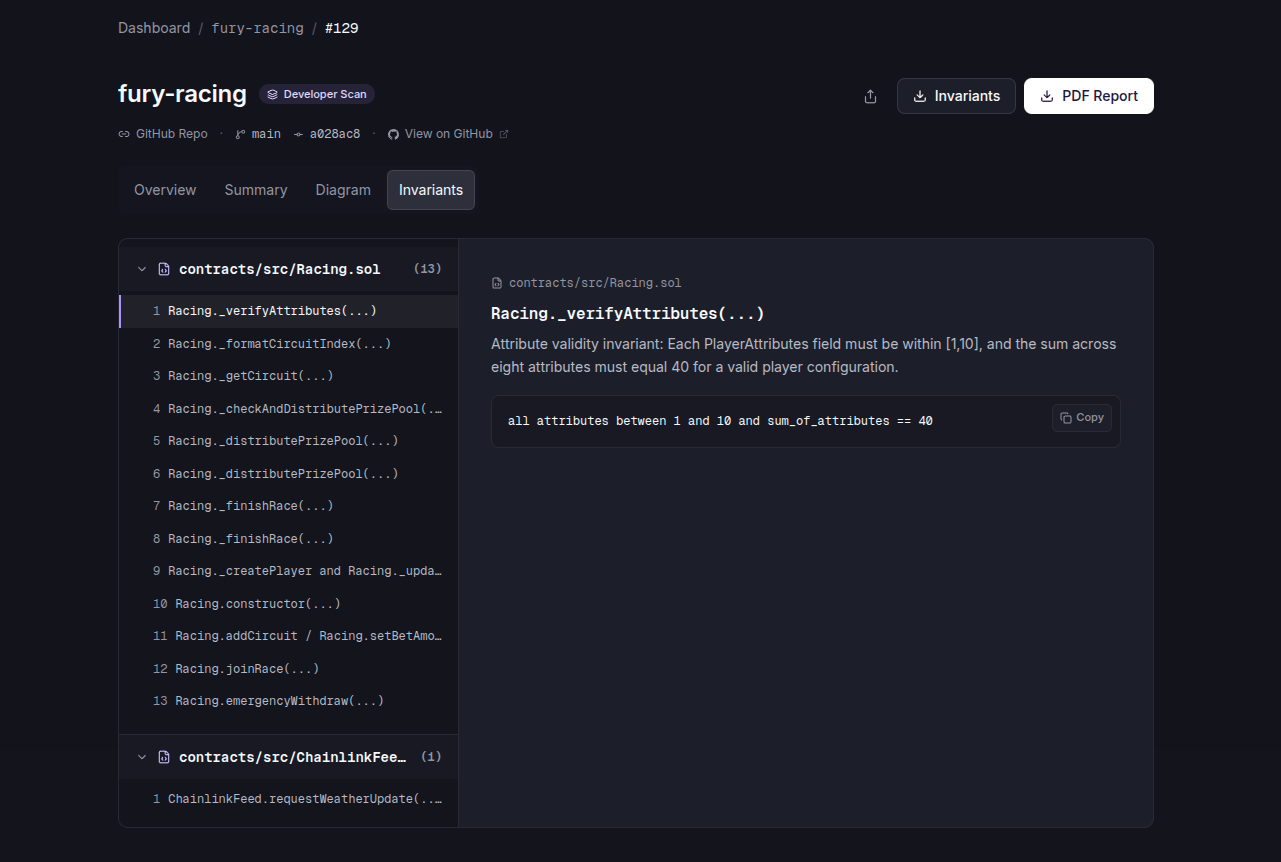
Task: Select item 8 Racing._finishRace(...)
Action: pos(289,538)
